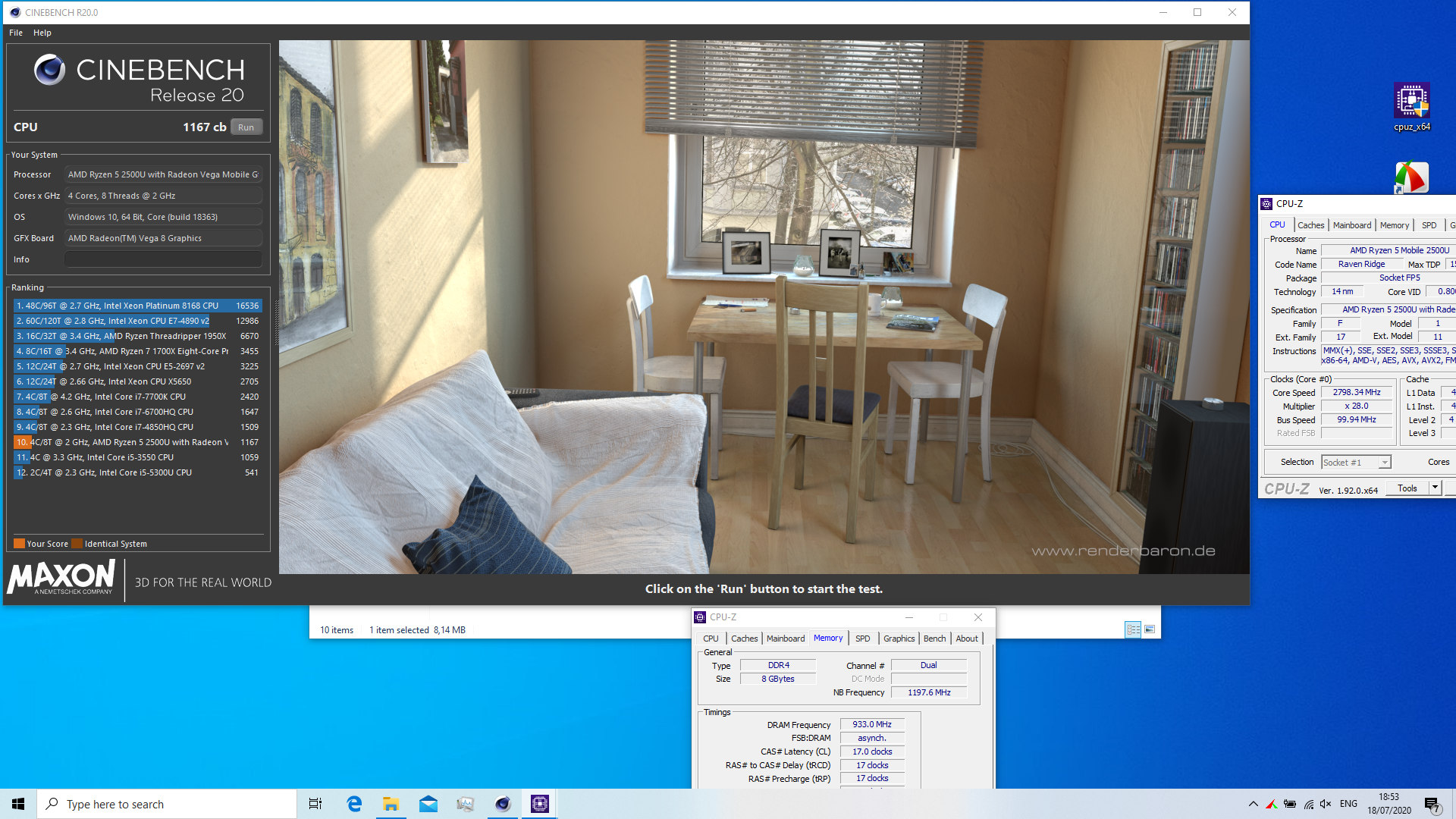Click the DRAM Frequency value 933.0 MHz

click(x=871, y=725)
